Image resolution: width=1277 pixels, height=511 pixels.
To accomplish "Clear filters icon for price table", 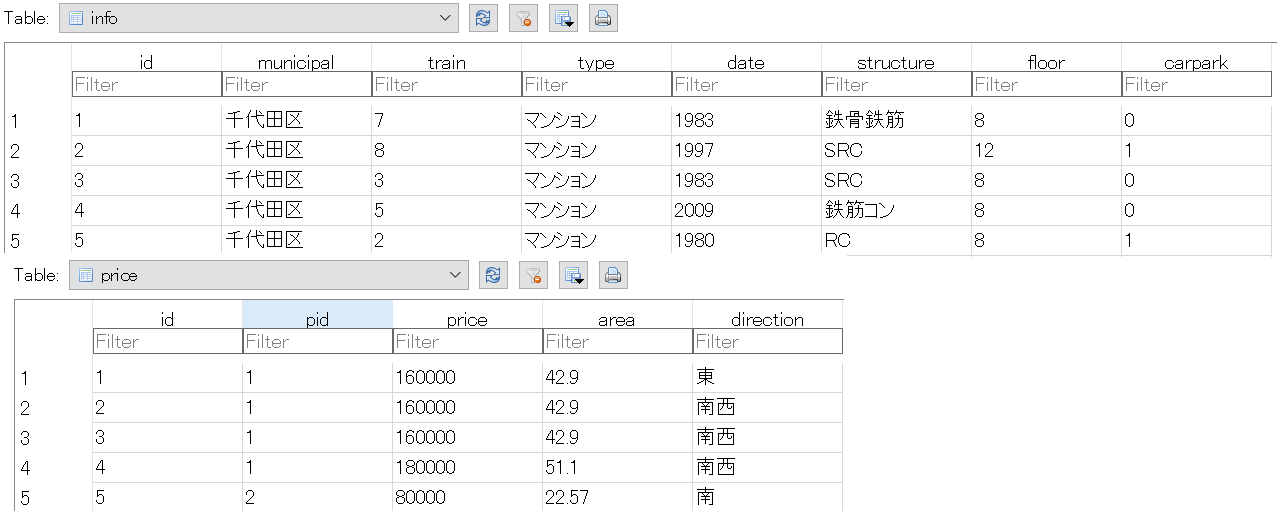I will (533, 275).
